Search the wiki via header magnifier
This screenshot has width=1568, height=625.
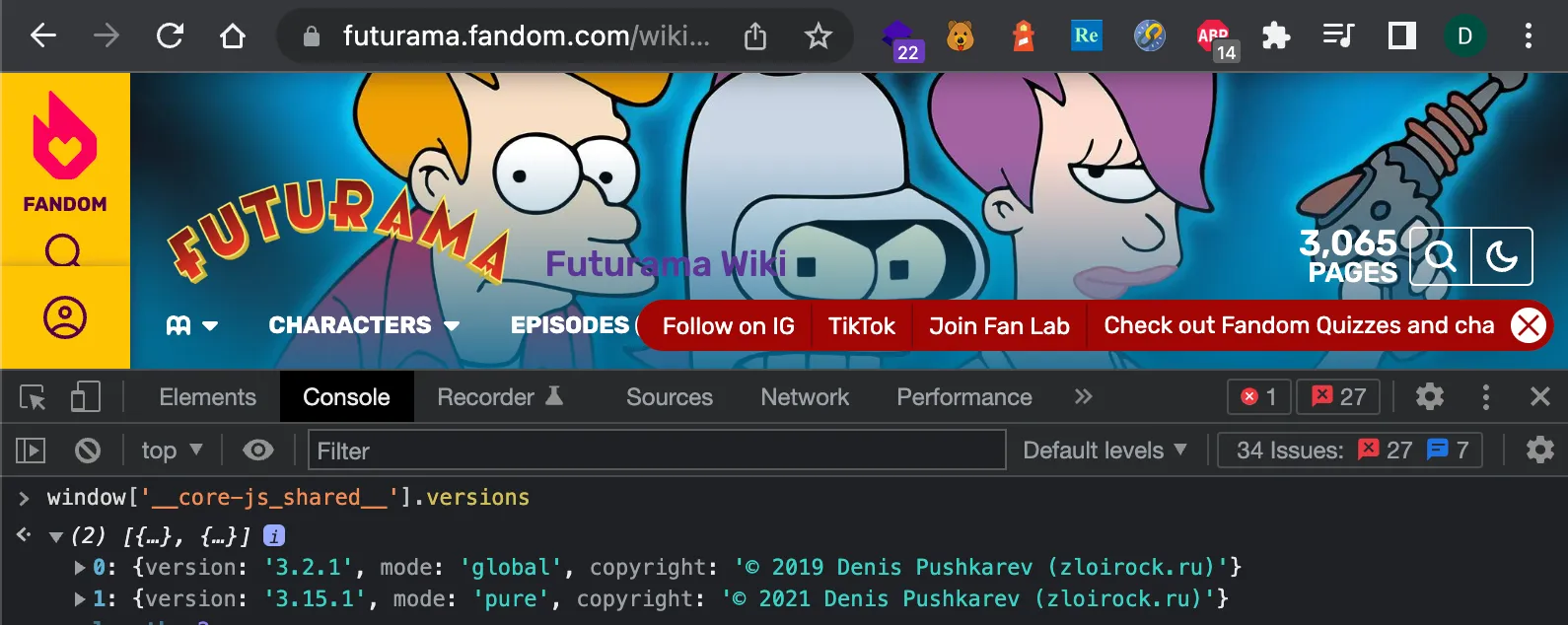click(1441, 256)
